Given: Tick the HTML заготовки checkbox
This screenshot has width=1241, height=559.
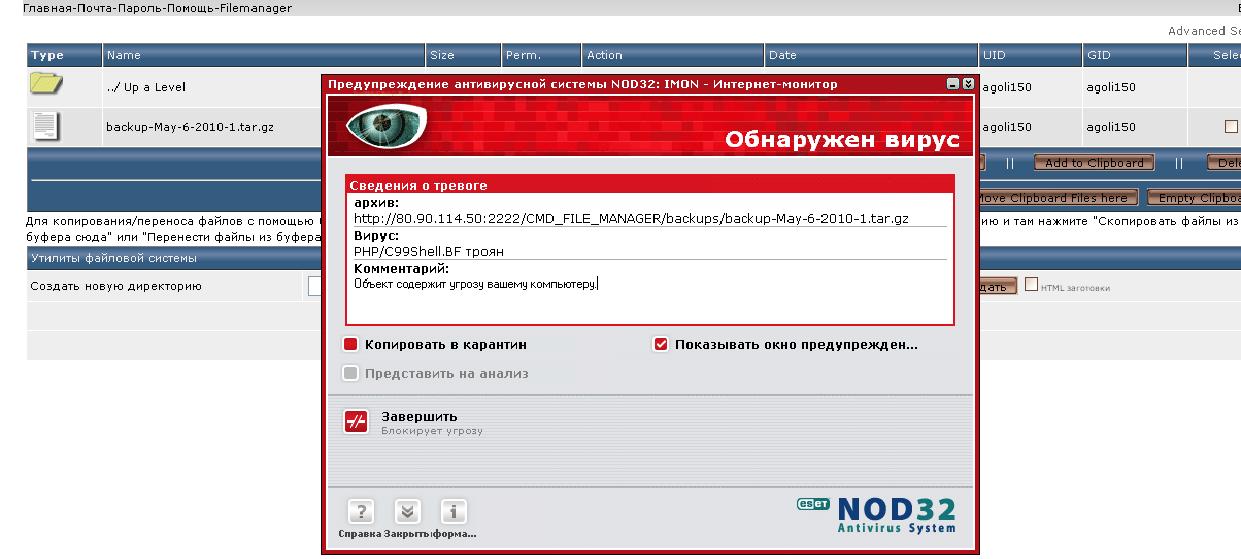Looking at the screenshot, I should tap(1032, 287).
